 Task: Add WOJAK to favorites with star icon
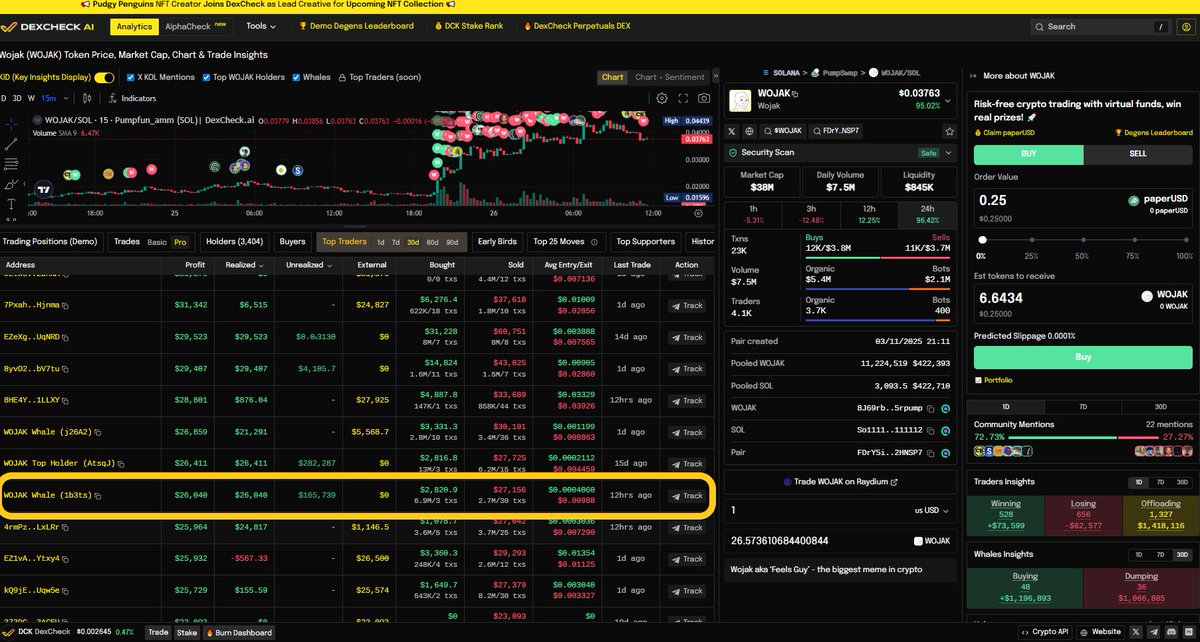click(948, 131)
